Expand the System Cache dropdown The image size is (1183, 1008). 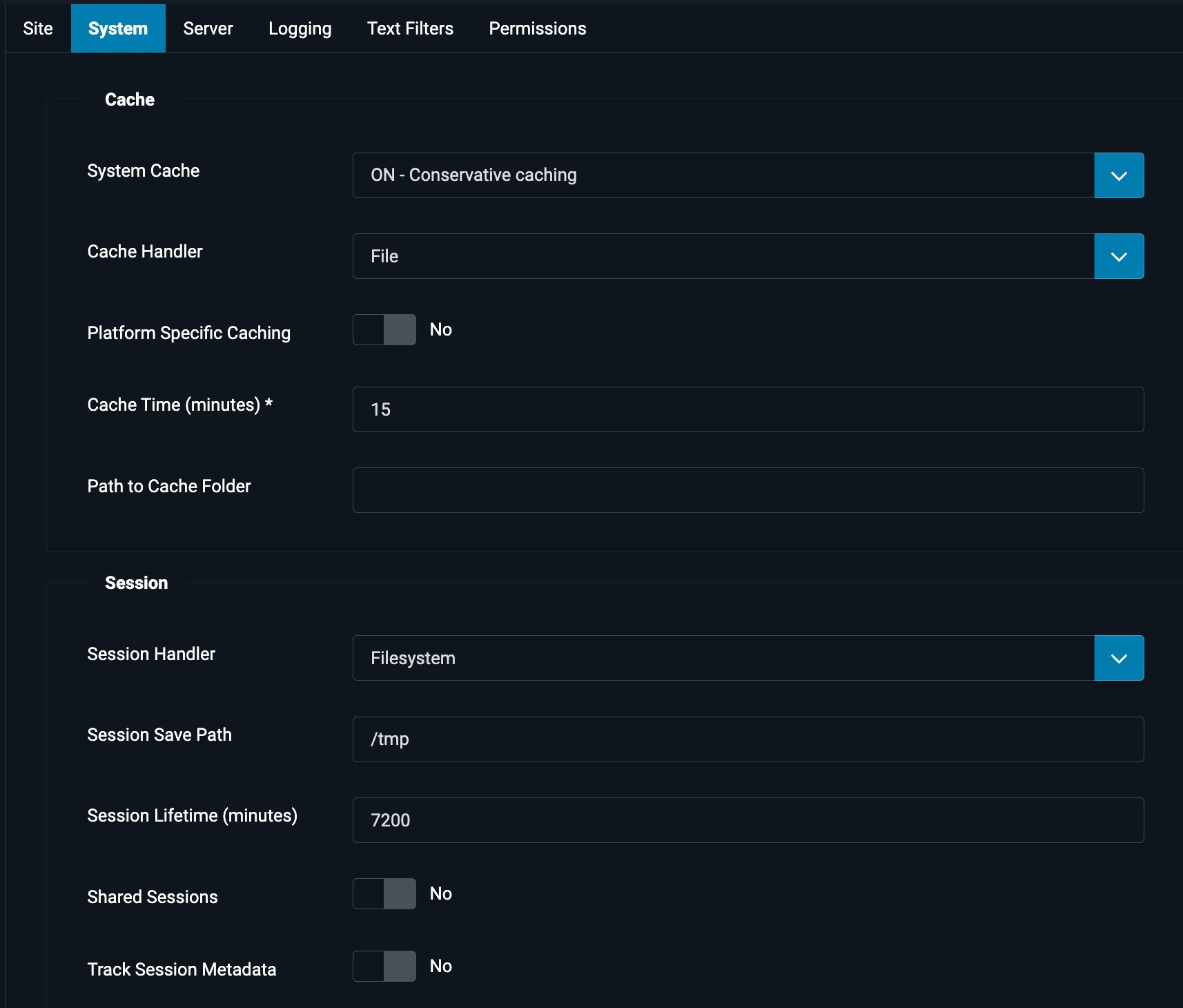[747, 175]
